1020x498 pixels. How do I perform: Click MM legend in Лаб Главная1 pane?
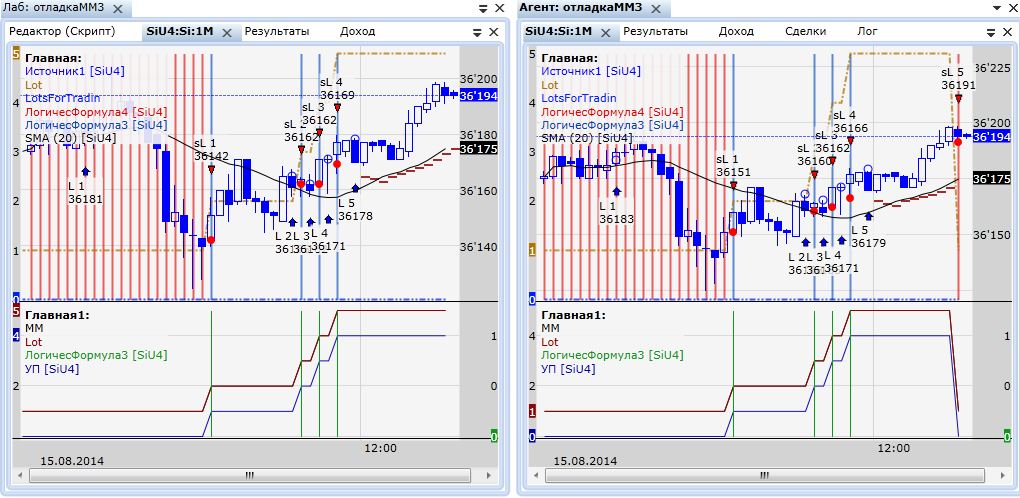33,328
